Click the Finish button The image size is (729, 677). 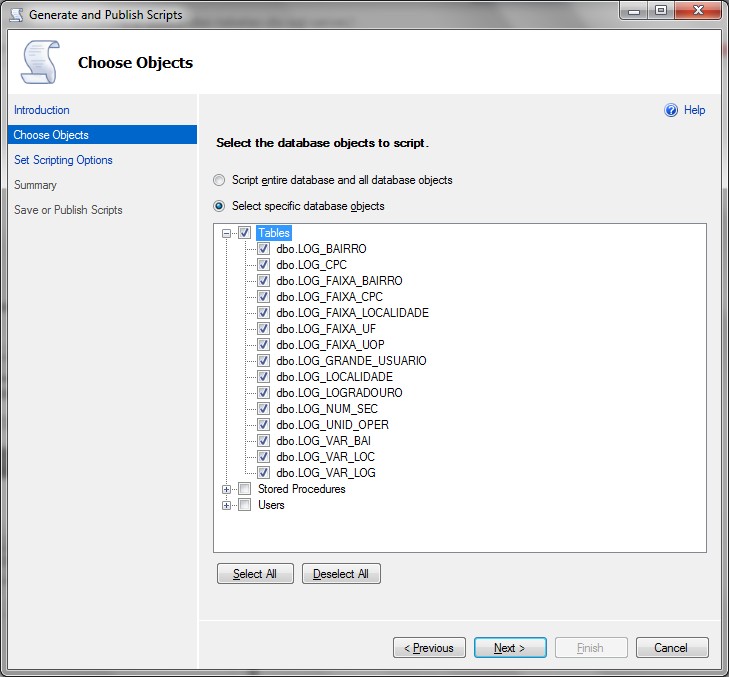coord(591,648)
